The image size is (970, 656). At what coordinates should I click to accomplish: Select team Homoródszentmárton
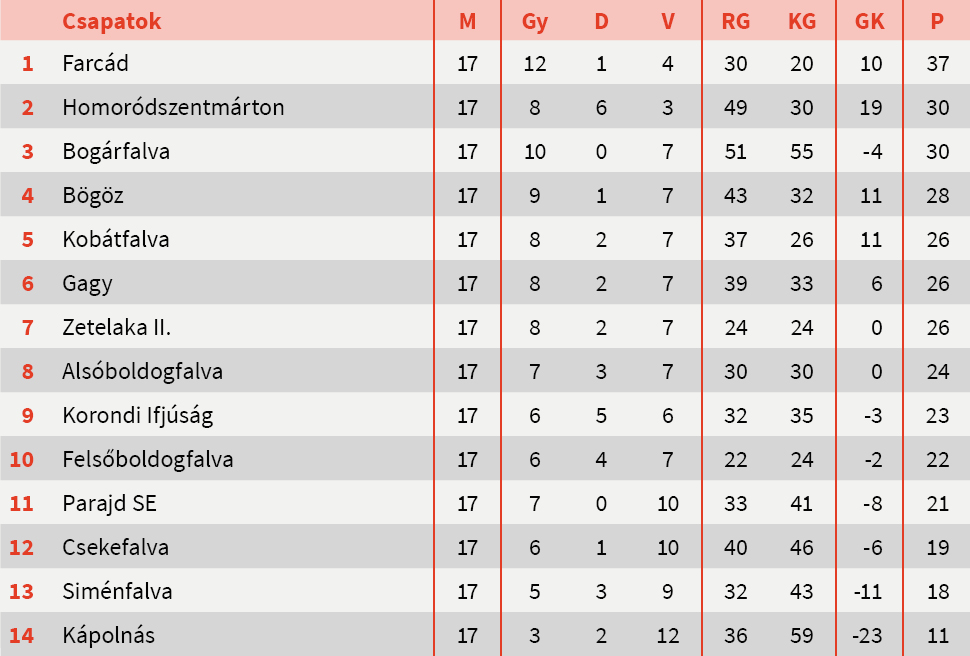(x=173, y=108)
